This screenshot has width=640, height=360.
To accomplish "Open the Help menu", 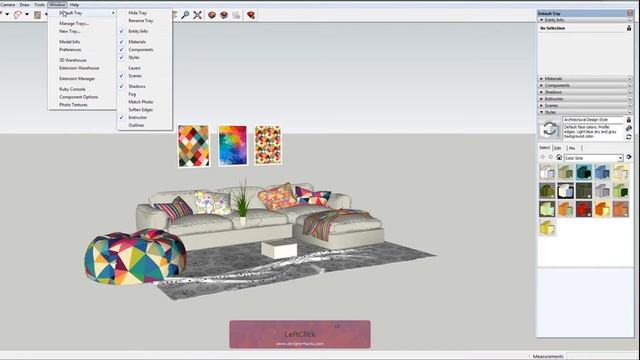I will pos(74,4).
